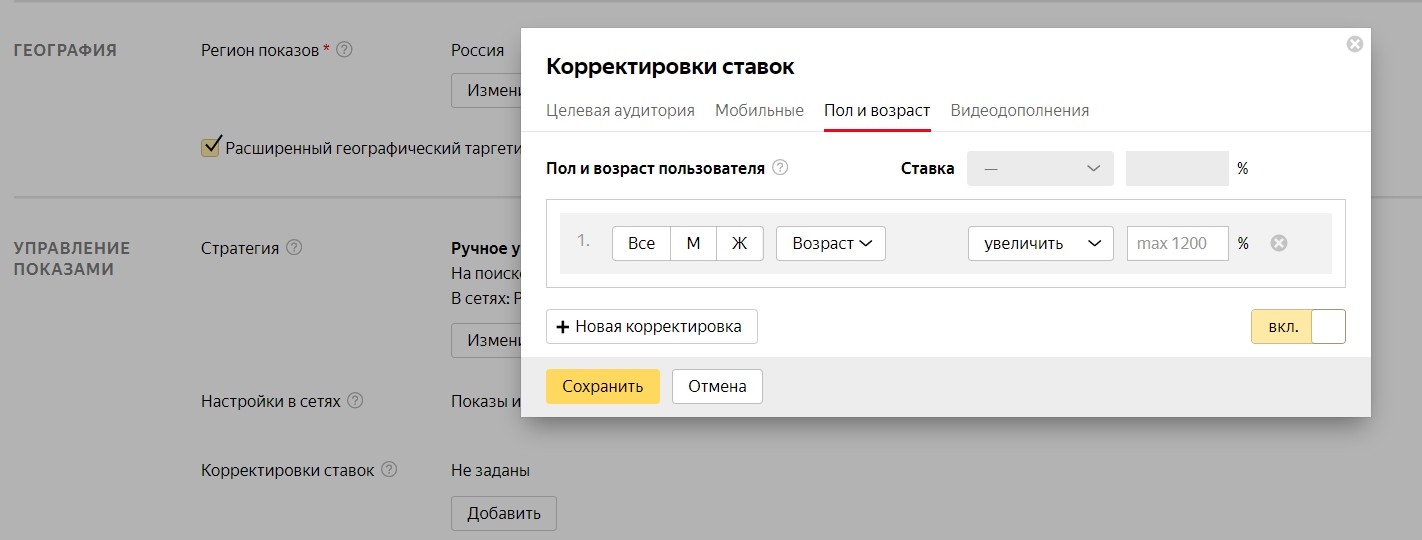
Task: Click help icon next to Регион показов
Action: [x=344, y=50]
